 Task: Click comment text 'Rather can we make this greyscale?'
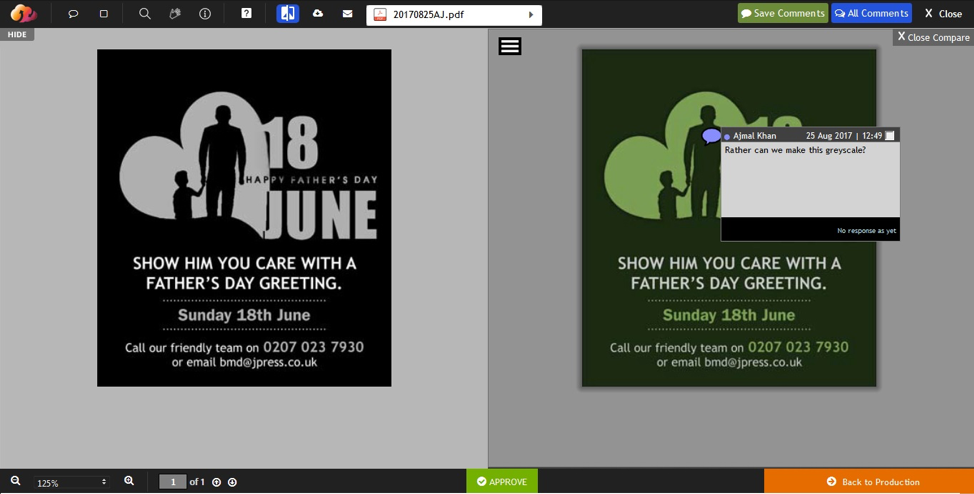[x=795, y=150]
